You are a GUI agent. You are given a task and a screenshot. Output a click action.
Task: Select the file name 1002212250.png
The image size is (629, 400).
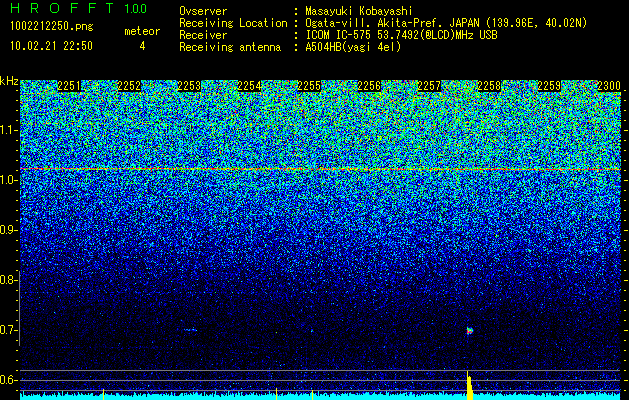[52, 27]
